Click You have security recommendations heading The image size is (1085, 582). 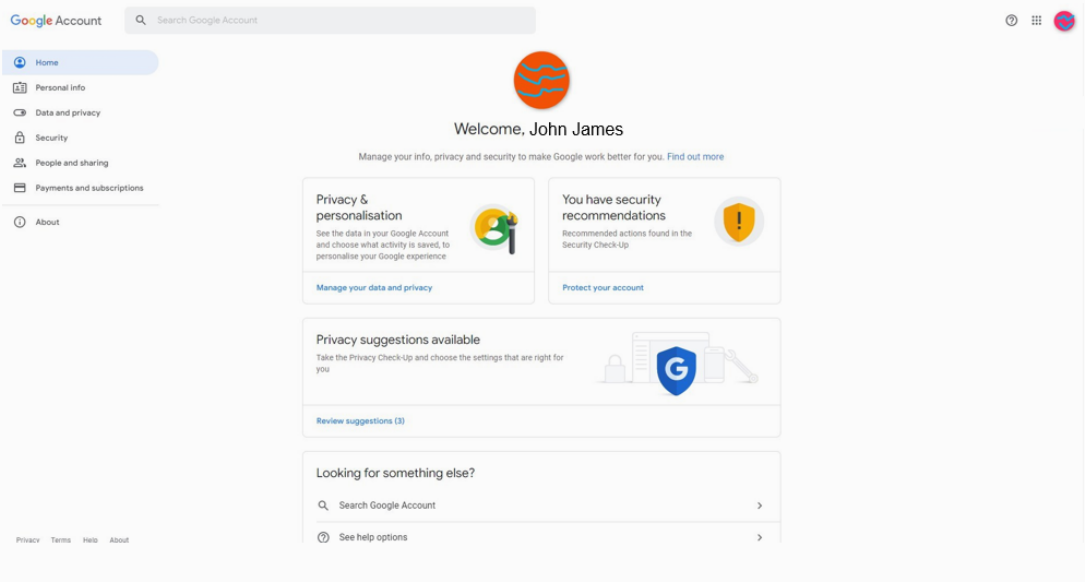click(614, 208)
